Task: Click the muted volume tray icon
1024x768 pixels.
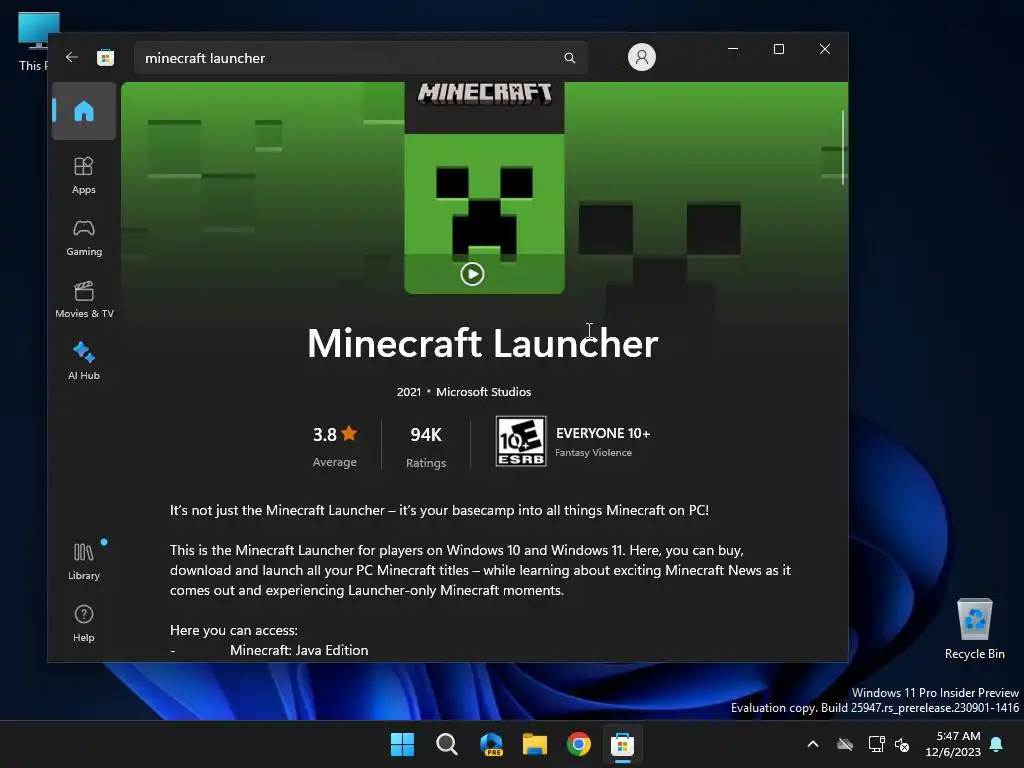Action: pyautogui.click(x=902, y=744)
